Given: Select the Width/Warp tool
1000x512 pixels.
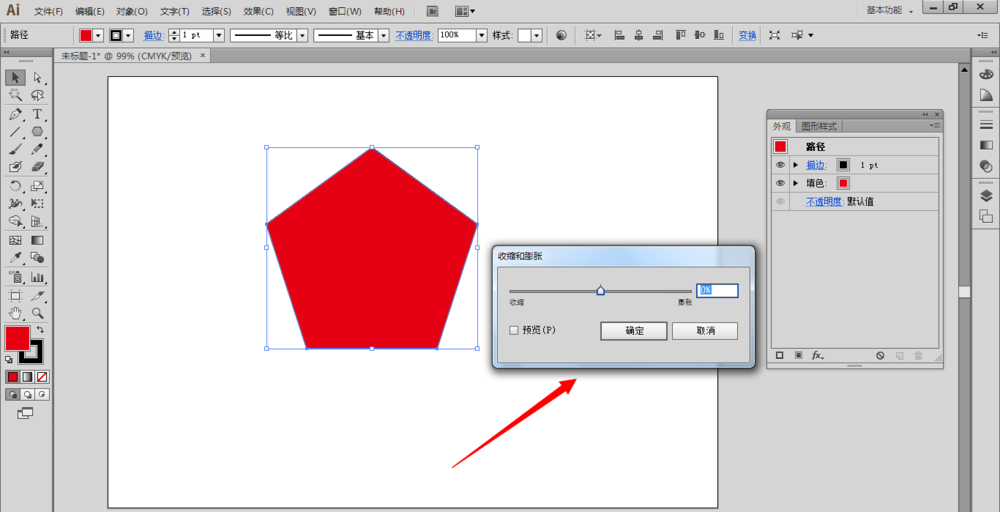Looking at the screenshot, I should coord(16,204).
